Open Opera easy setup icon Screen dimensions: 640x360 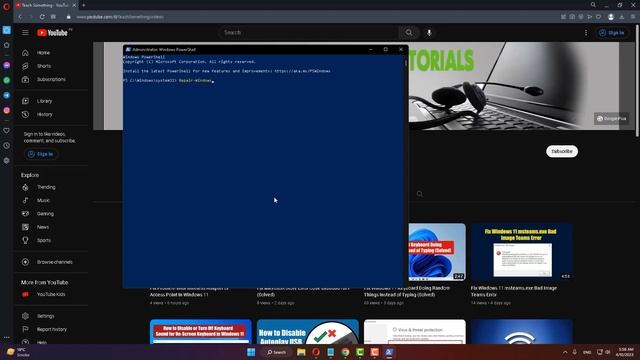(633, 17)
